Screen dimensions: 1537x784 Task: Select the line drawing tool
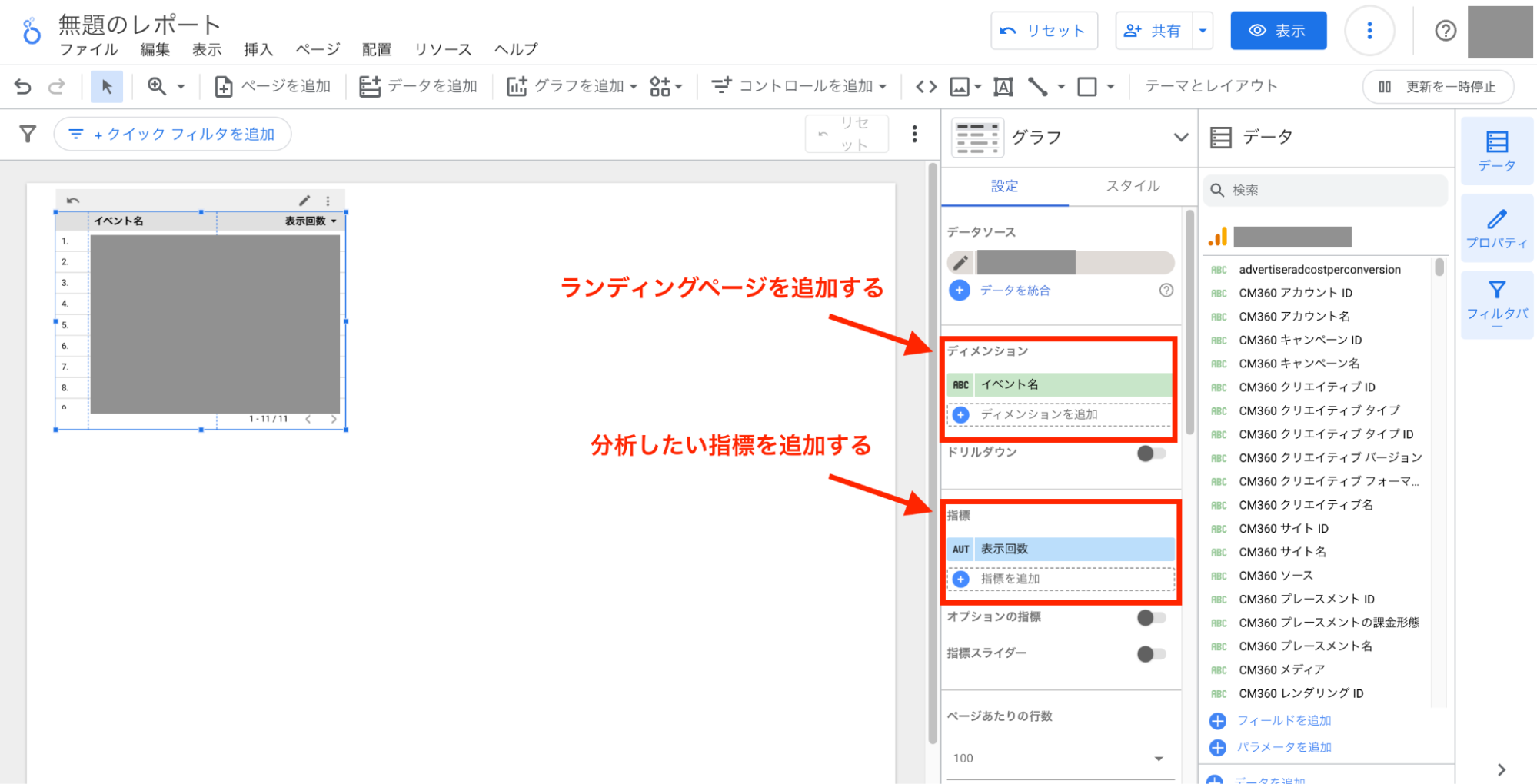(1038, 87)
